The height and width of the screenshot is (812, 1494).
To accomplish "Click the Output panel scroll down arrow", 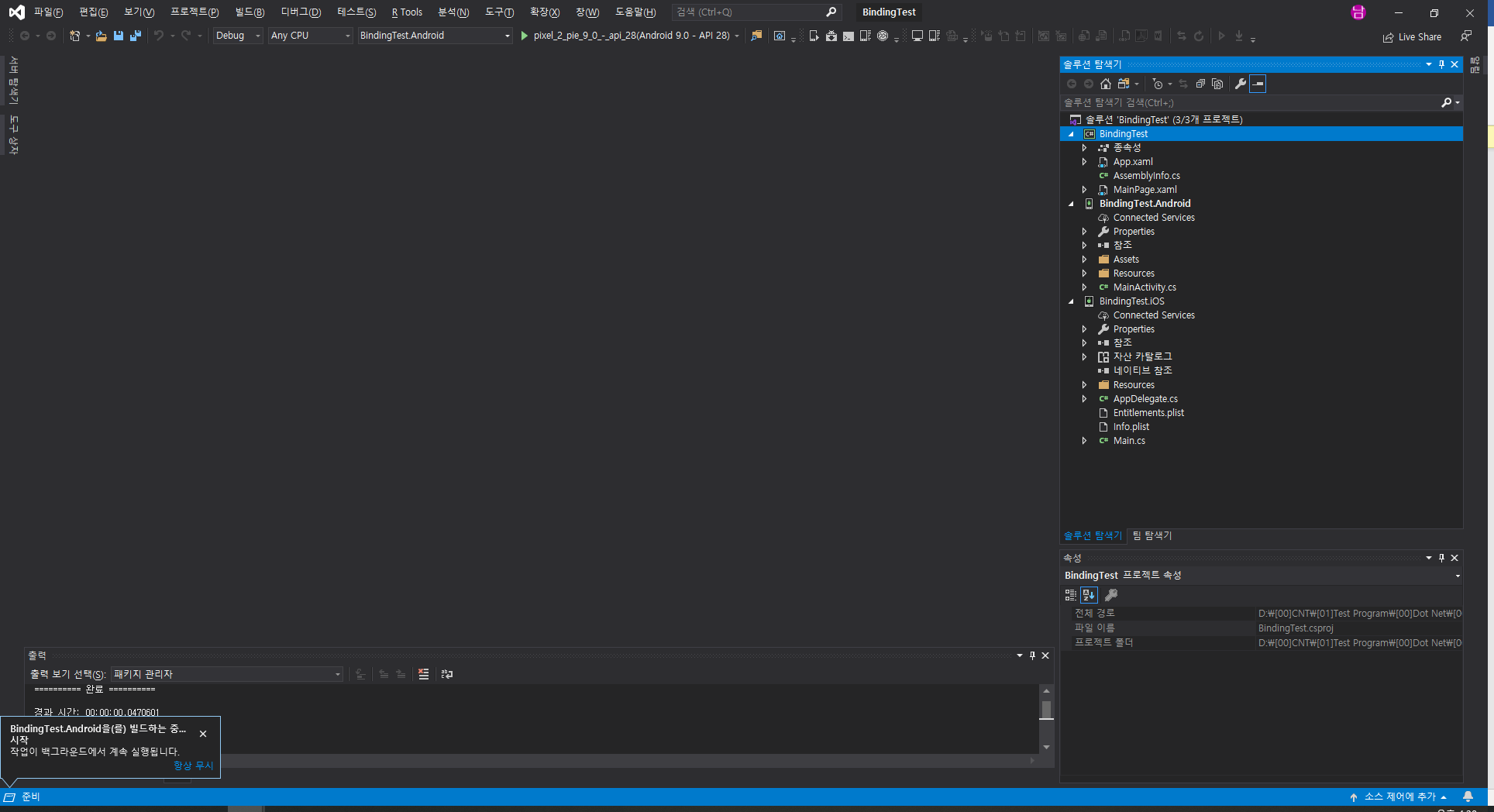I will (x=1046, y=747).
